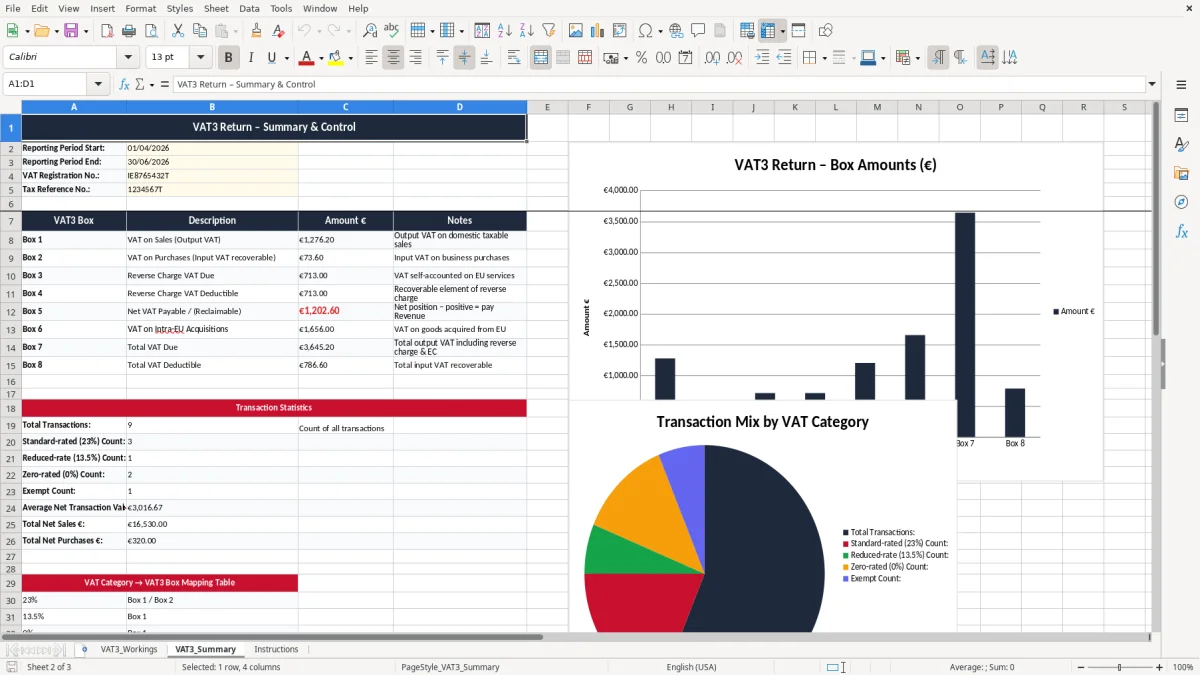
Task: Click the AutoFilter funnel icon
Action: (x=548, y=31)
